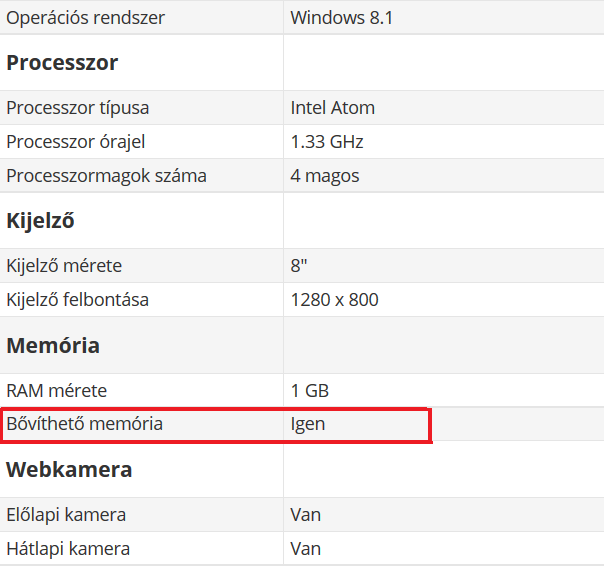Select the "1.33 GHz" clock speed value
This screenshot has height=566, width=604.
coord(327,142)
